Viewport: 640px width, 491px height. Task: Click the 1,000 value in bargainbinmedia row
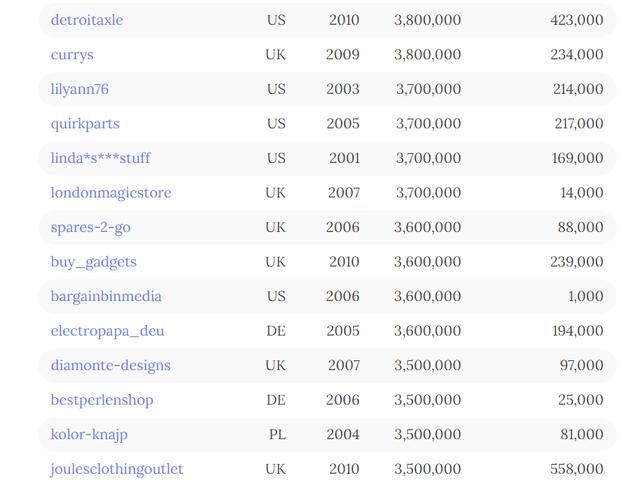coord(586,296)
